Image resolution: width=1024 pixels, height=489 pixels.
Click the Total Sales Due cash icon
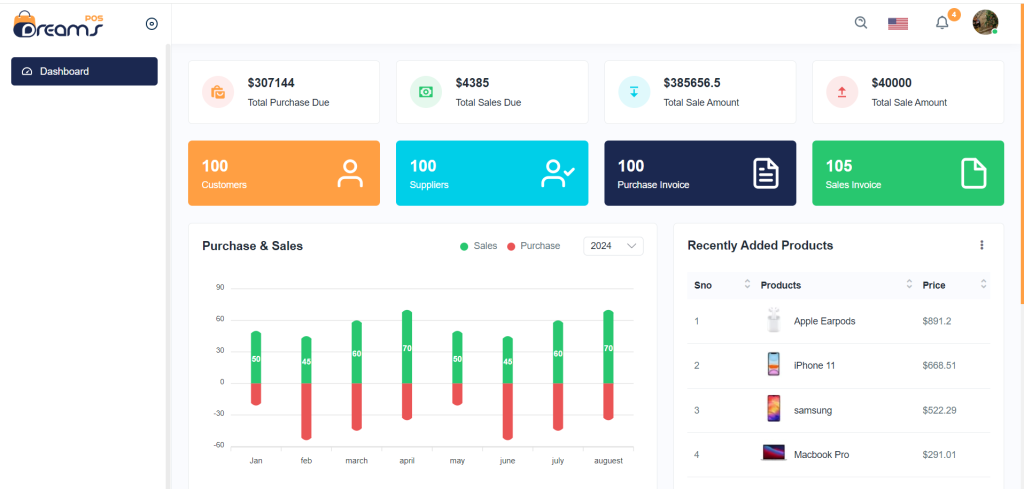point(426,92)
